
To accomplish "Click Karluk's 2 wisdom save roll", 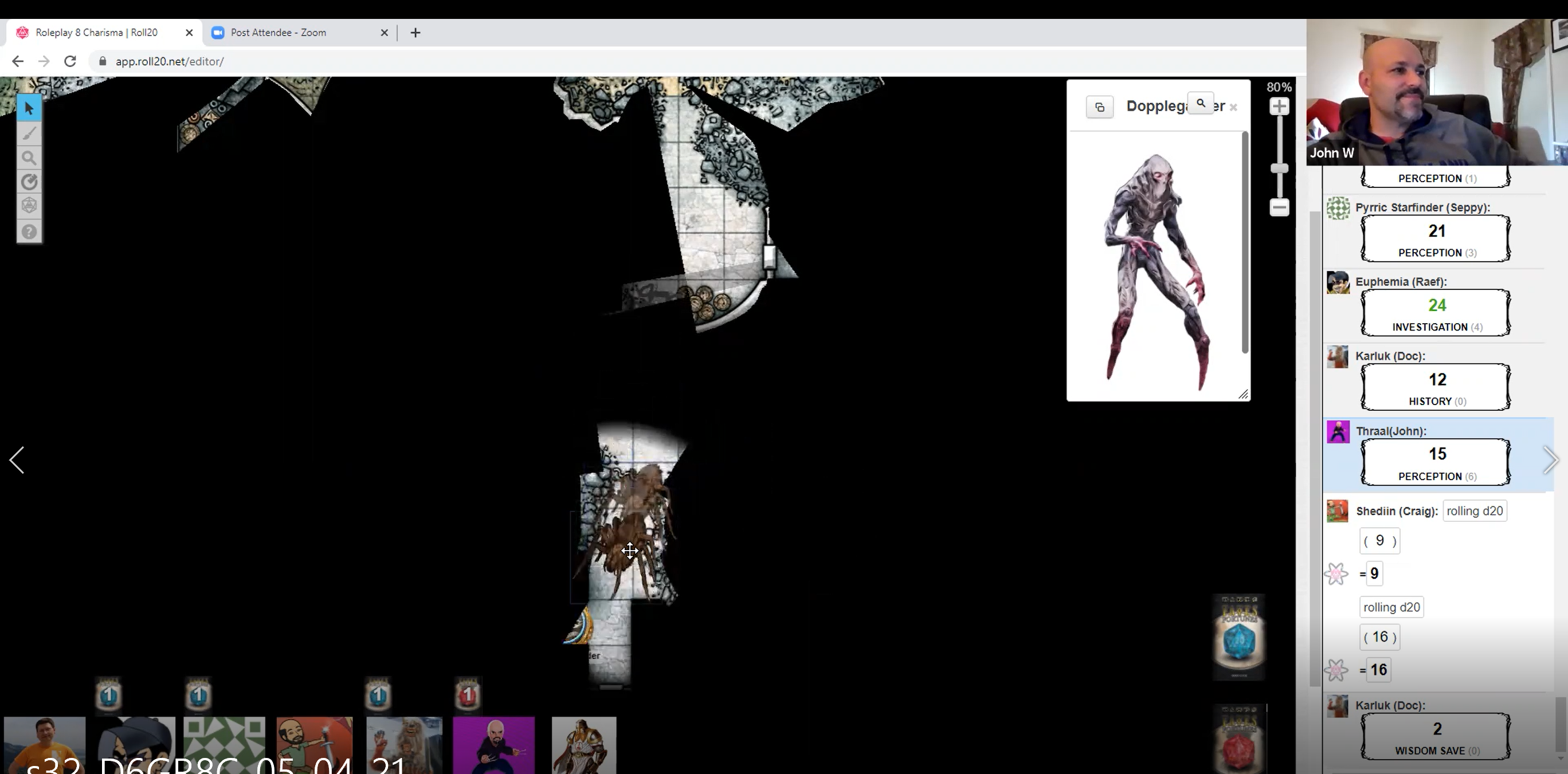I will point(1435,736).
